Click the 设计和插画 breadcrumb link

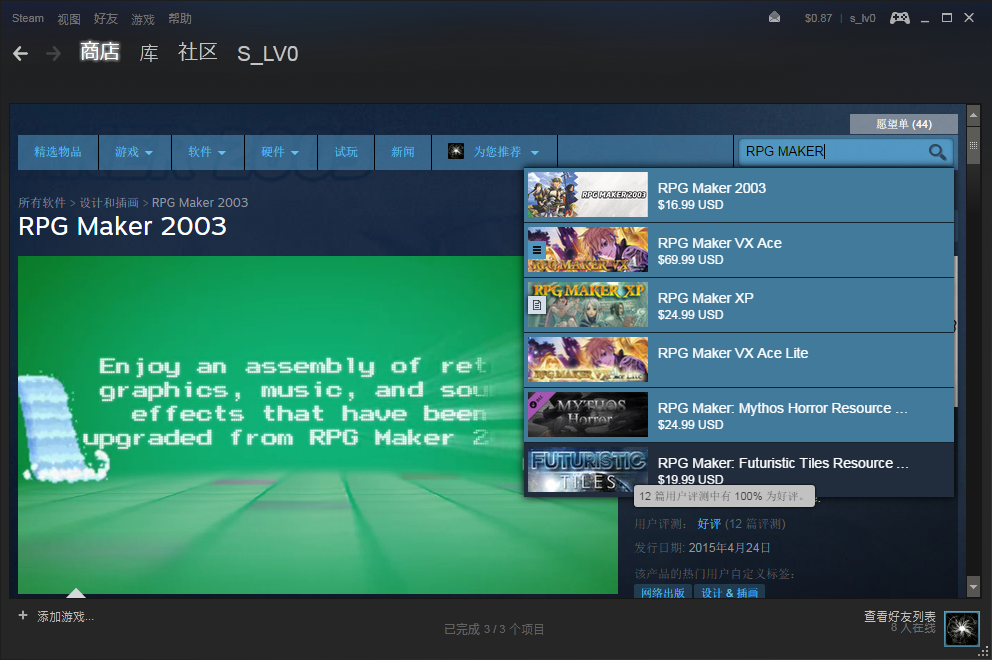pyautogui.click(x=109, y=202)
